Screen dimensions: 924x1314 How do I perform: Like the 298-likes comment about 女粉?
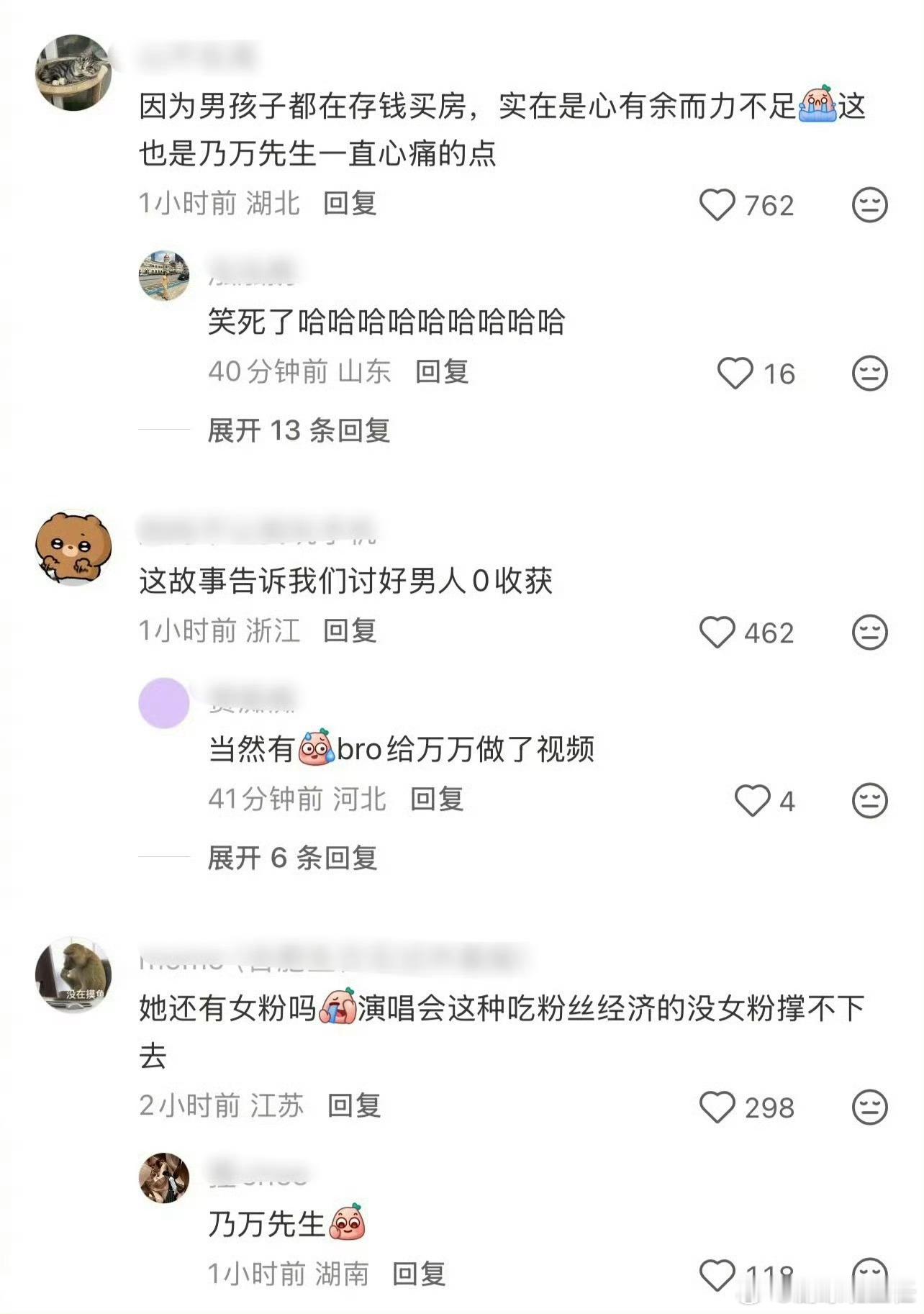[x=717, y=1107]
